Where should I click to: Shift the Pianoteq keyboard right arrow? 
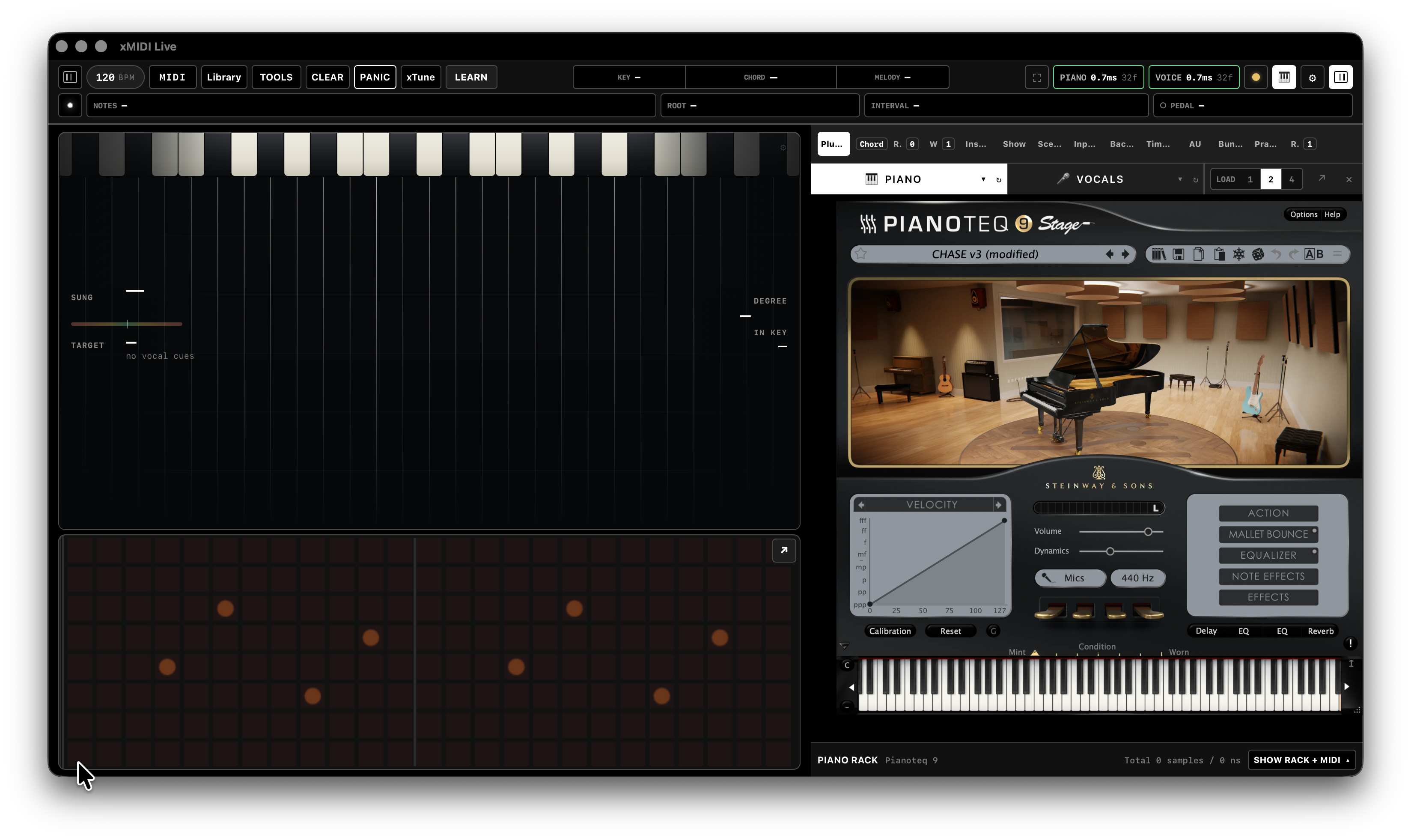click(1346, 687)
